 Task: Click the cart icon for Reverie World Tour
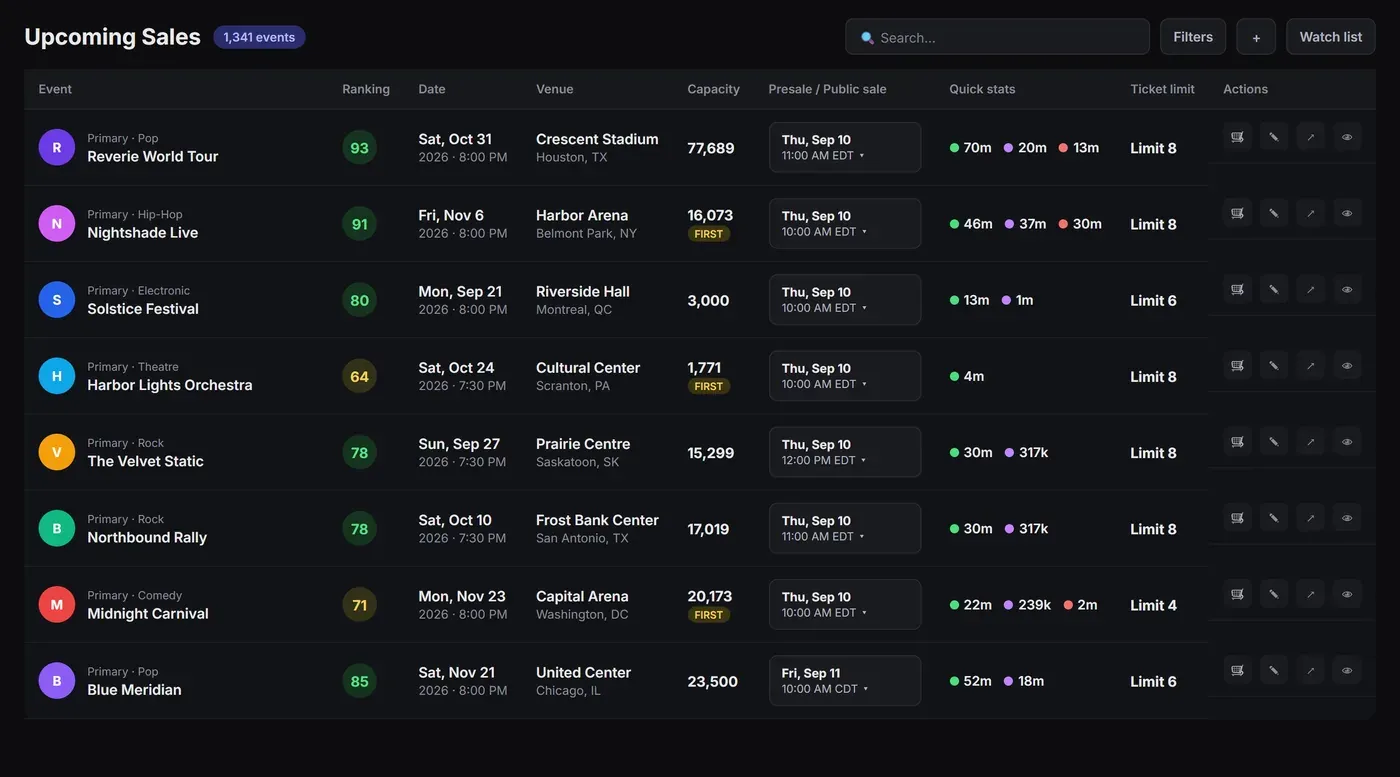pyautogui.click(x=1237, y=137)
